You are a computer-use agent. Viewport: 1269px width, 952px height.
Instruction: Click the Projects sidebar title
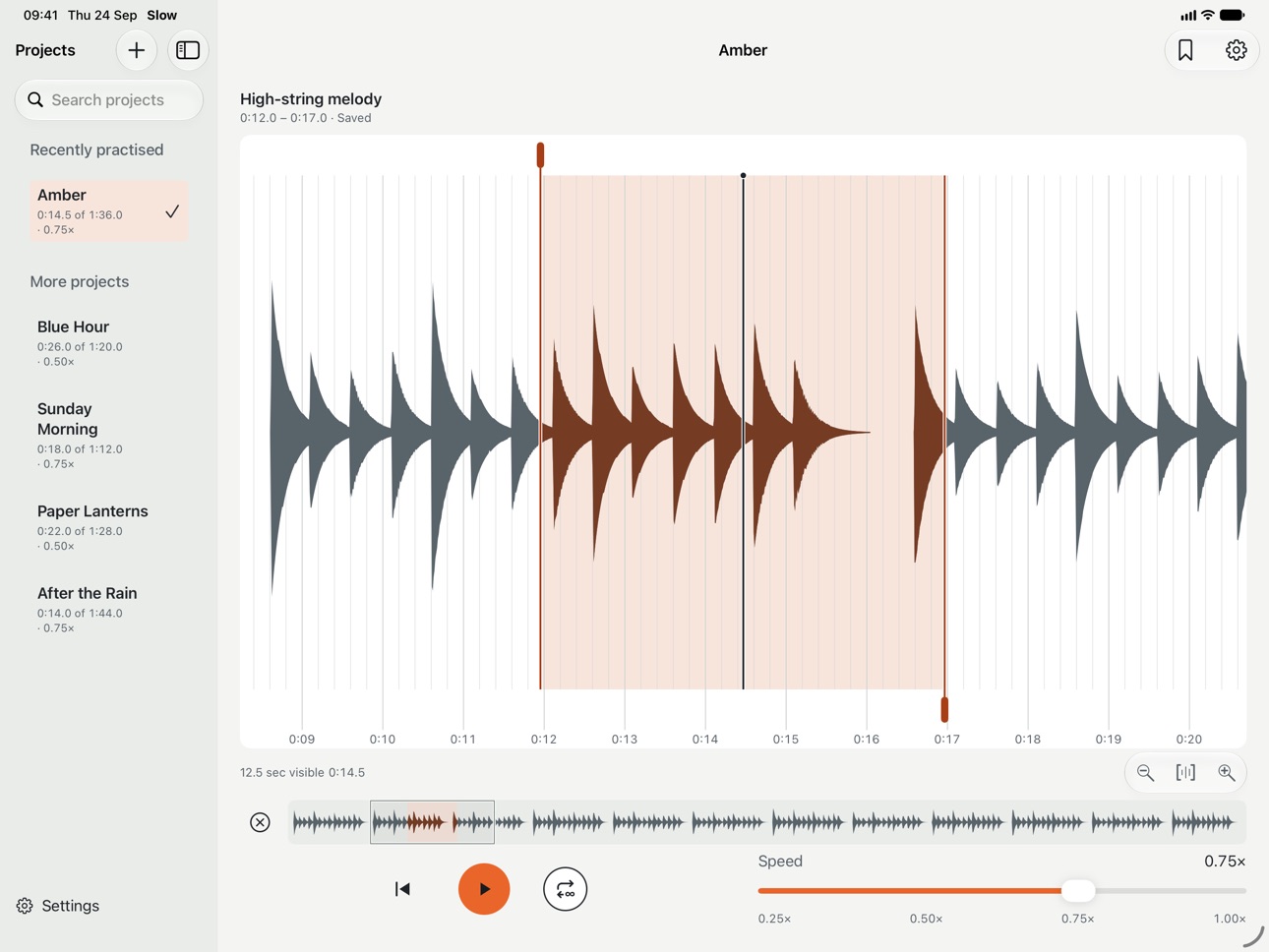45,50
